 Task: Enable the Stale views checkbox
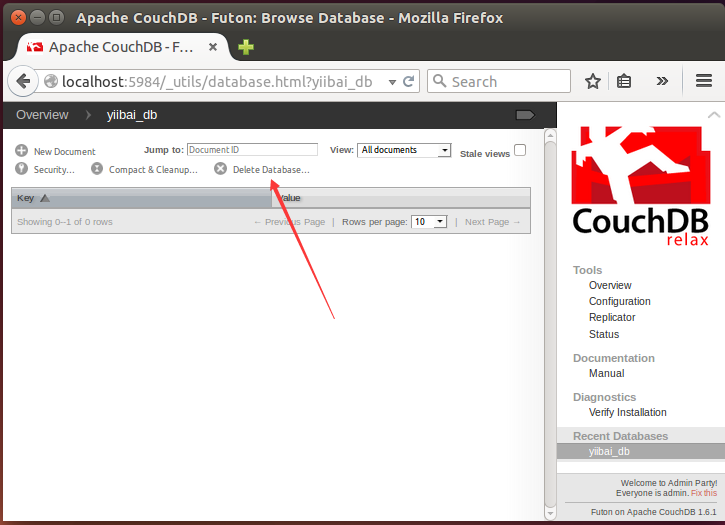520,151
